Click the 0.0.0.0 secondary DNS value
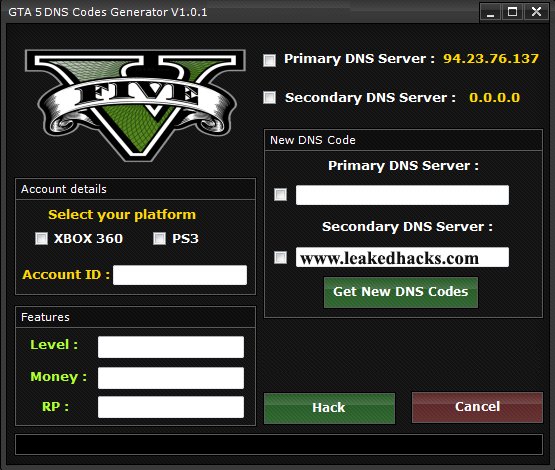Screen dimensions: 555x470 click(494, 98)
